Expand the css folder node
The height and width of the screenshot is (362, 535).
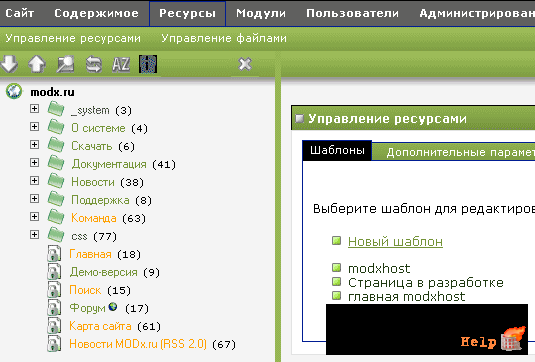coord(34,234)
